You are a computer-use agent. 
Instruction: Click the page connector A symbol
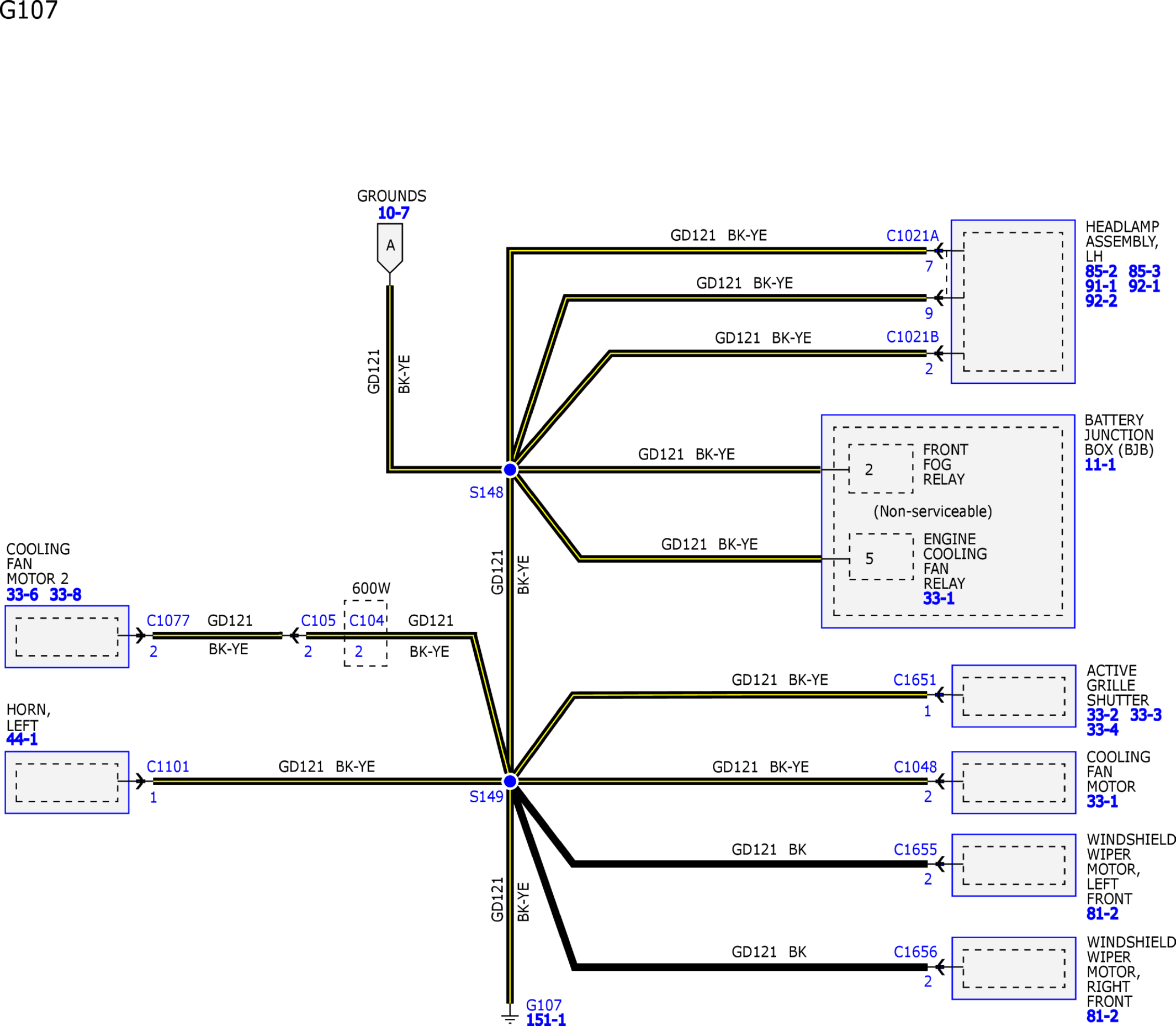tap(390, 246)
